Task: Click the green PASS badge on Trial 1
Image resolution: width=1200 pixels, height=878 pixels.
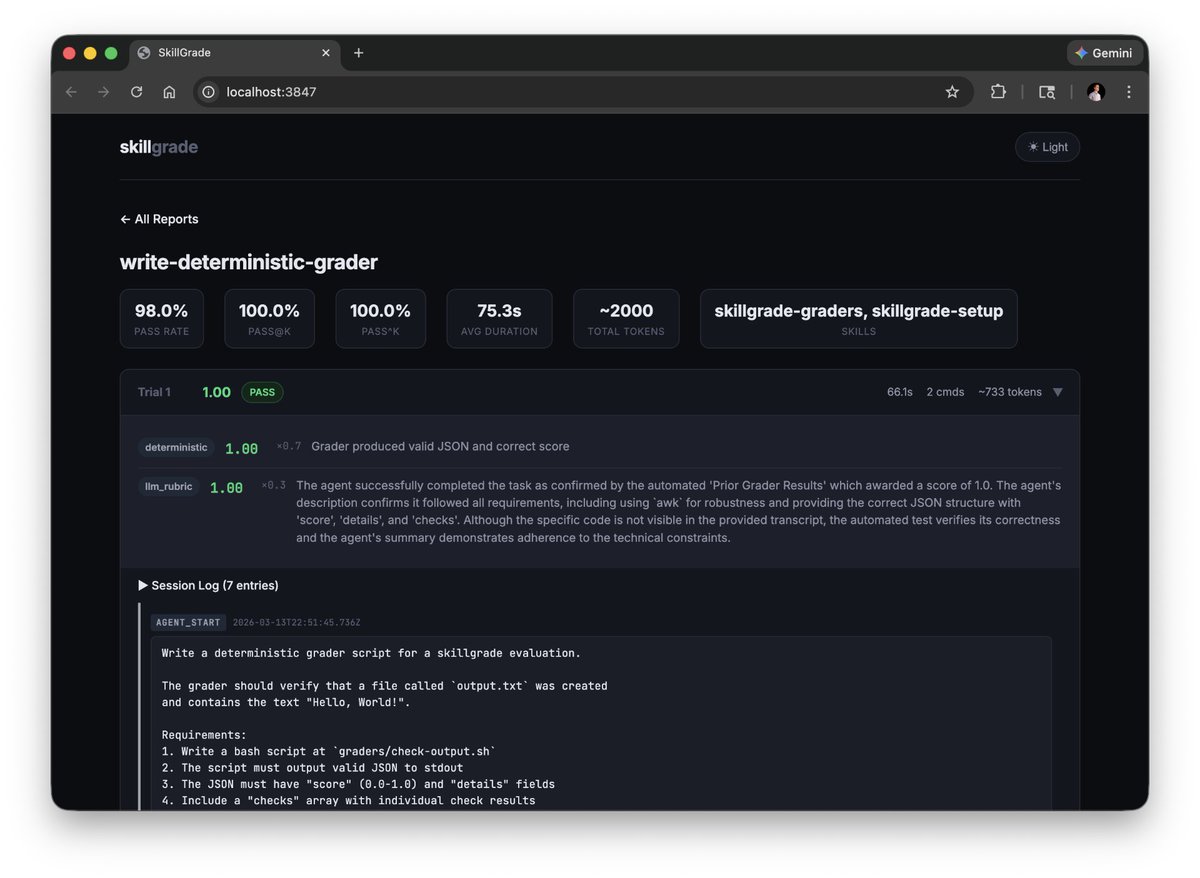Action: point(262,392)
